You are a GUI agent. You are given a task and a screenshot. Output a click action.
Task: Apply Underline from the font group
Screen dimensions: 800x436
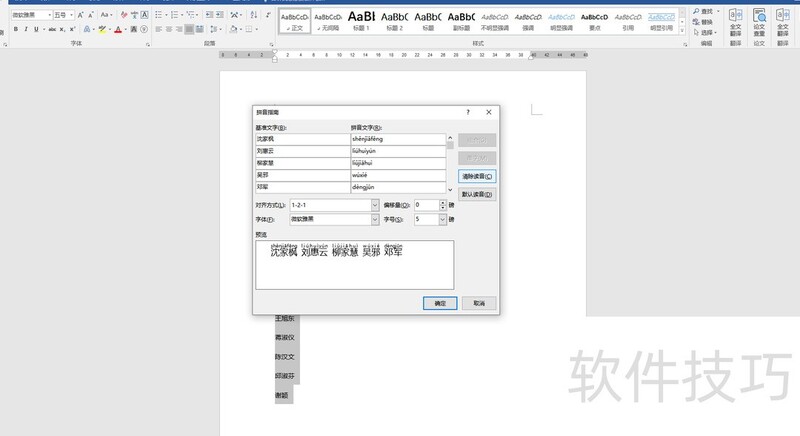(37, 29)
